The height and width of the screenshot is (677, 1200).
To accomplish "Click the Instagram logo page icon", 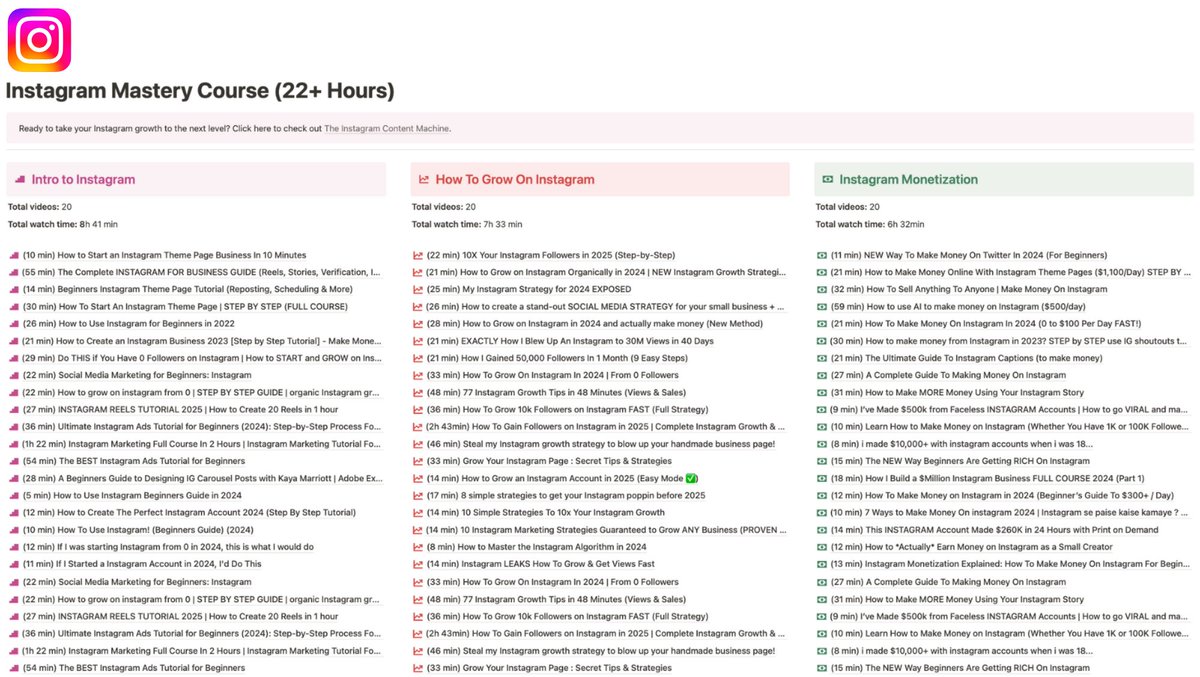I will pos(39,39).
